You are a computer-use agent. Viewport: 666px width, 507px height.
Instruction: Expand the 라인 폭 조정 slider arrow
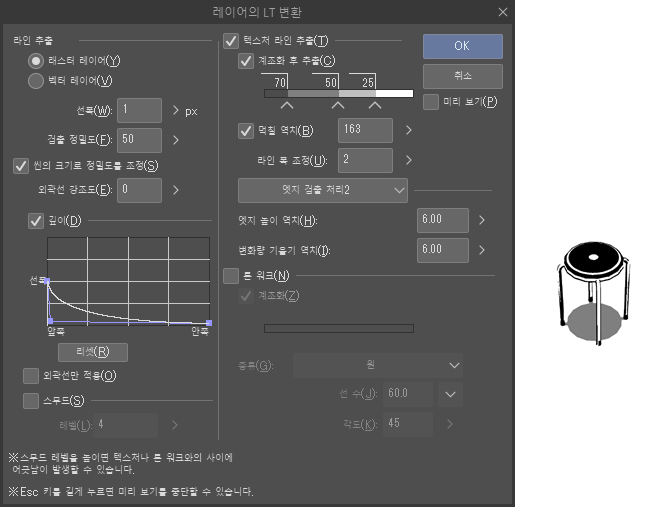click(408, 160)
